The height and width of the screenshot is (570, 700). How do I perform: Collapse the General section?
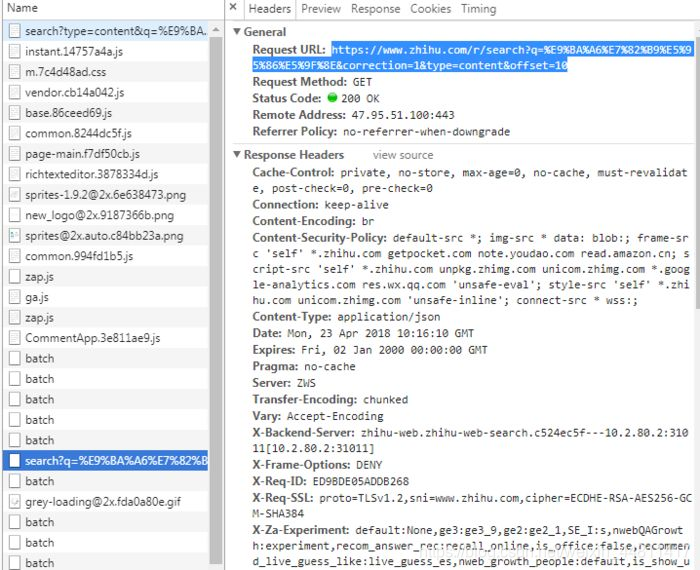(237, 32)
